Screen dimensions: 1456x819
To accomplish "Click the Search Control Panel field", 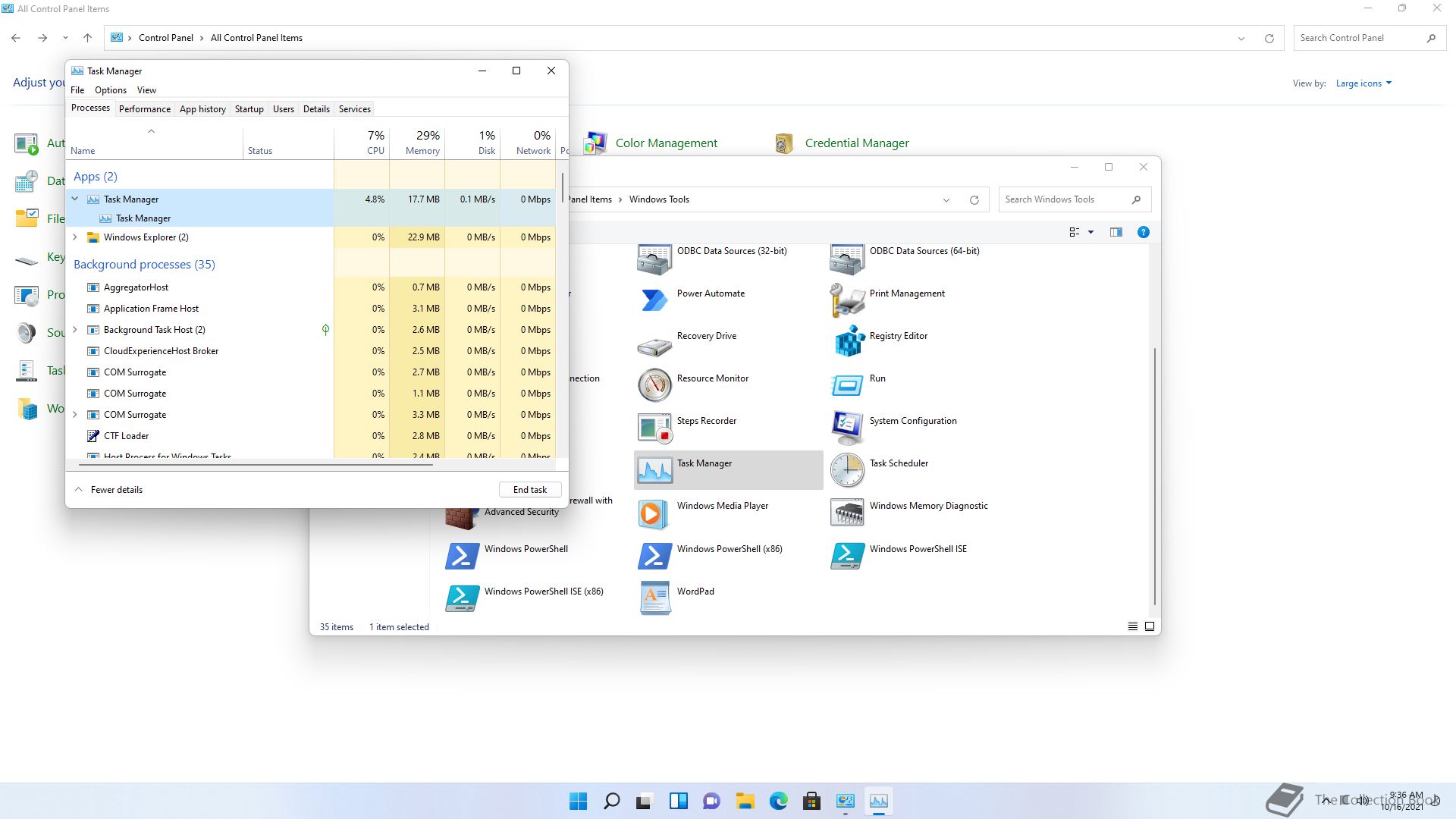I will [x=1368, y=38].
